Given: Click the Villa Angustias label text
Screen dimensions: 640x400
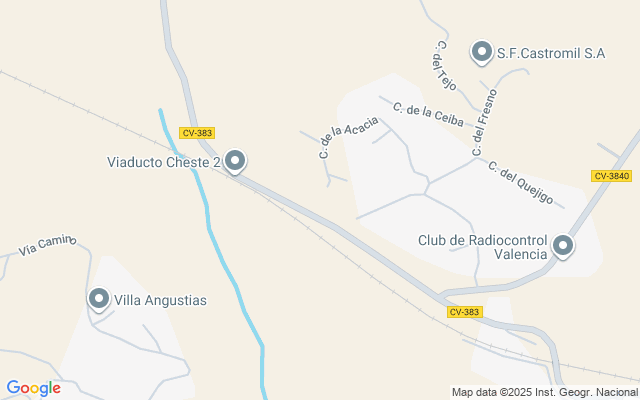Looking at the screenshot, I should tap(160, 300).
